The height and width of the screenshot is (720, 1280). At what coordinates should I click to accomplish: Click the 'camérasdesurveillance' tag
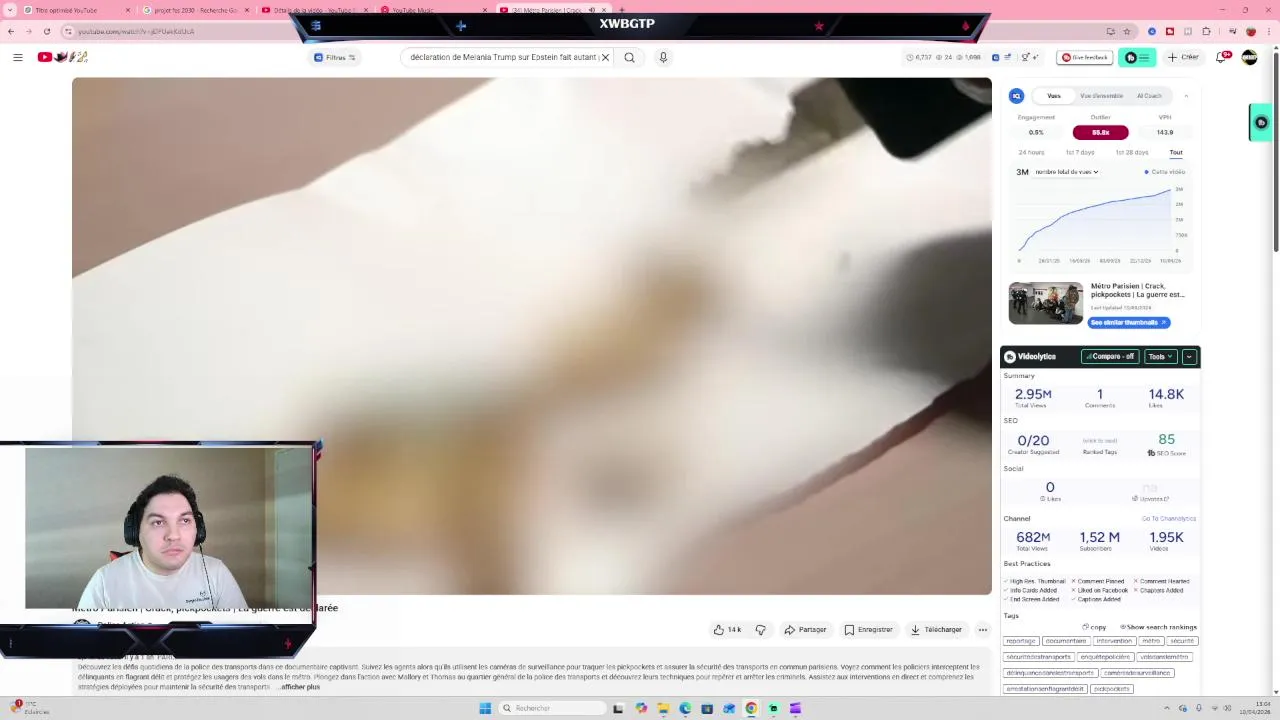pos(1137,673)
